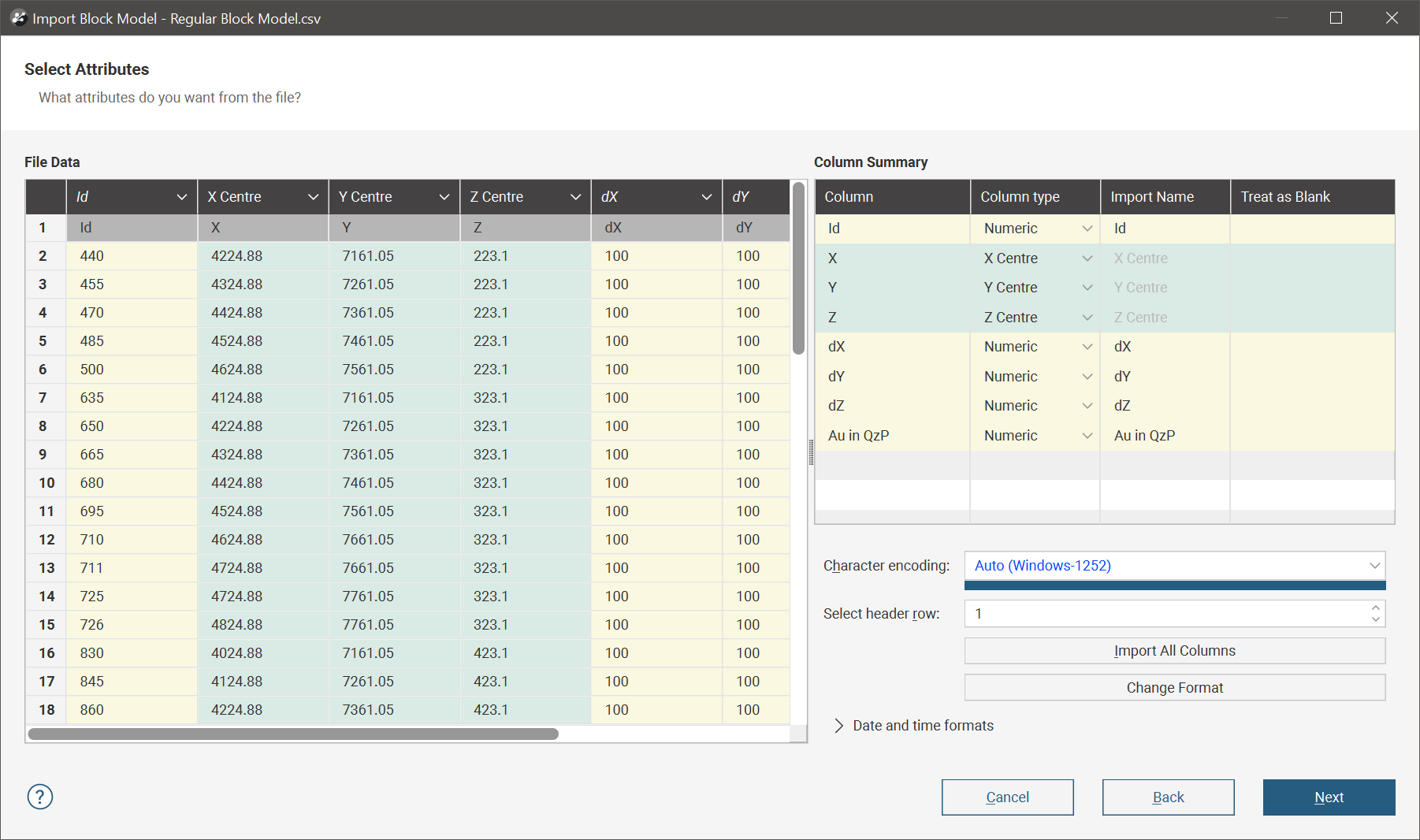Click the app icon in title bar

tap(19, 18)
